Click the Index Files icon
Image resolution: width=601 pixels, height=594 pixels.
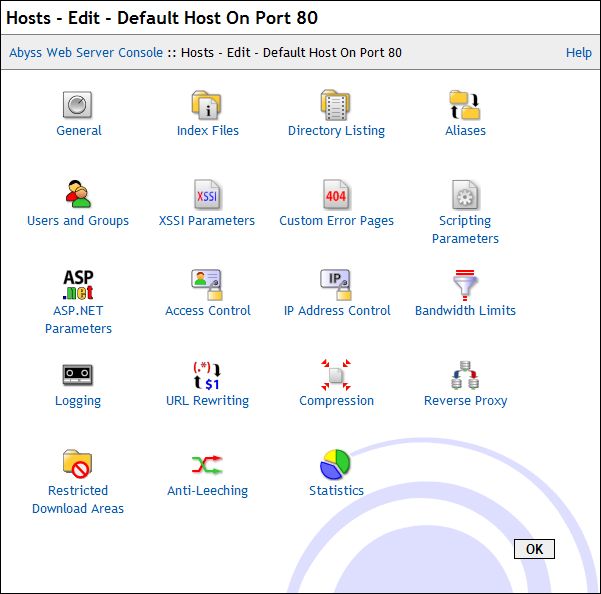[x=207, y=105]
